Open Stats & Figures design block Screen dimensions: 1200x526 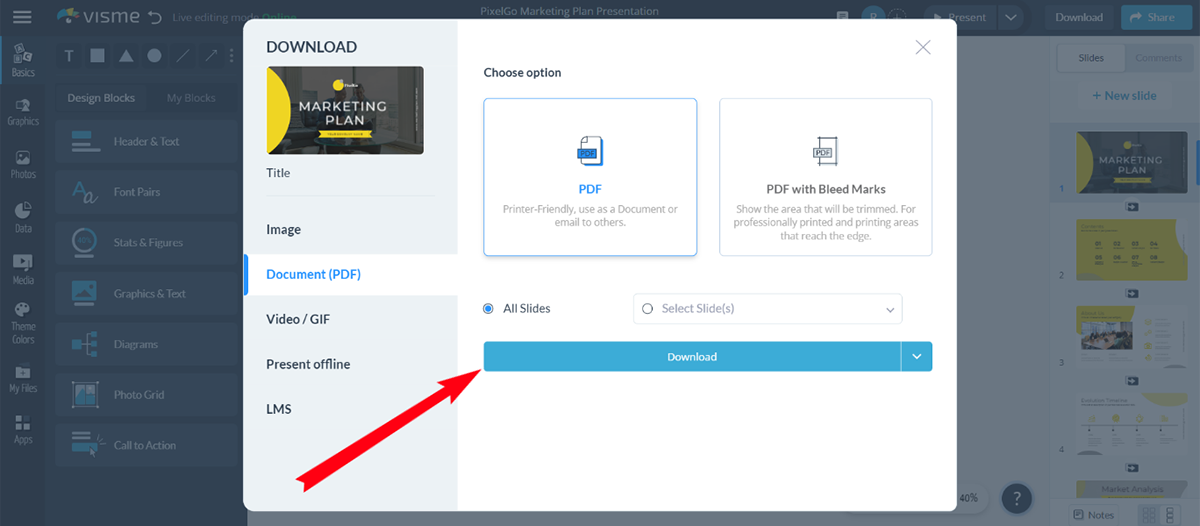click(146, 243)
